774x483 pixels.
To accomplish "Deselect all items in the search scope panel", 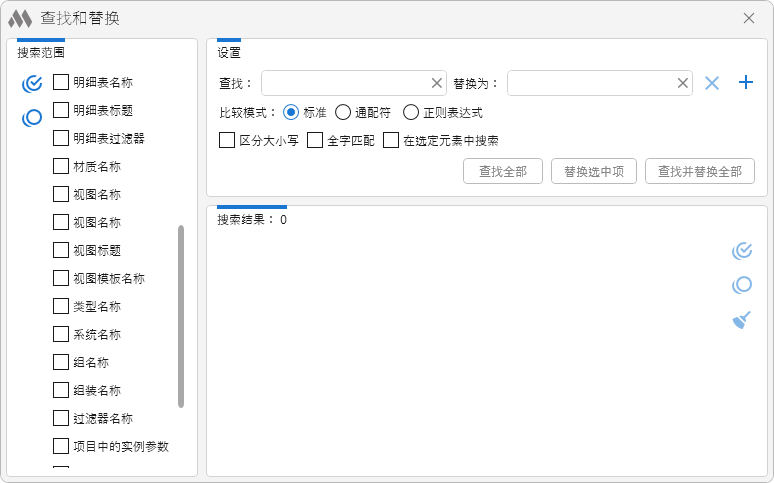I will [32, 118].
